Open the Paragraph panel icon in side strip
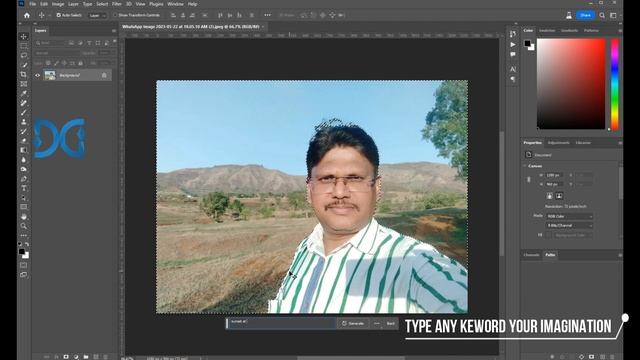 [513, 79]
